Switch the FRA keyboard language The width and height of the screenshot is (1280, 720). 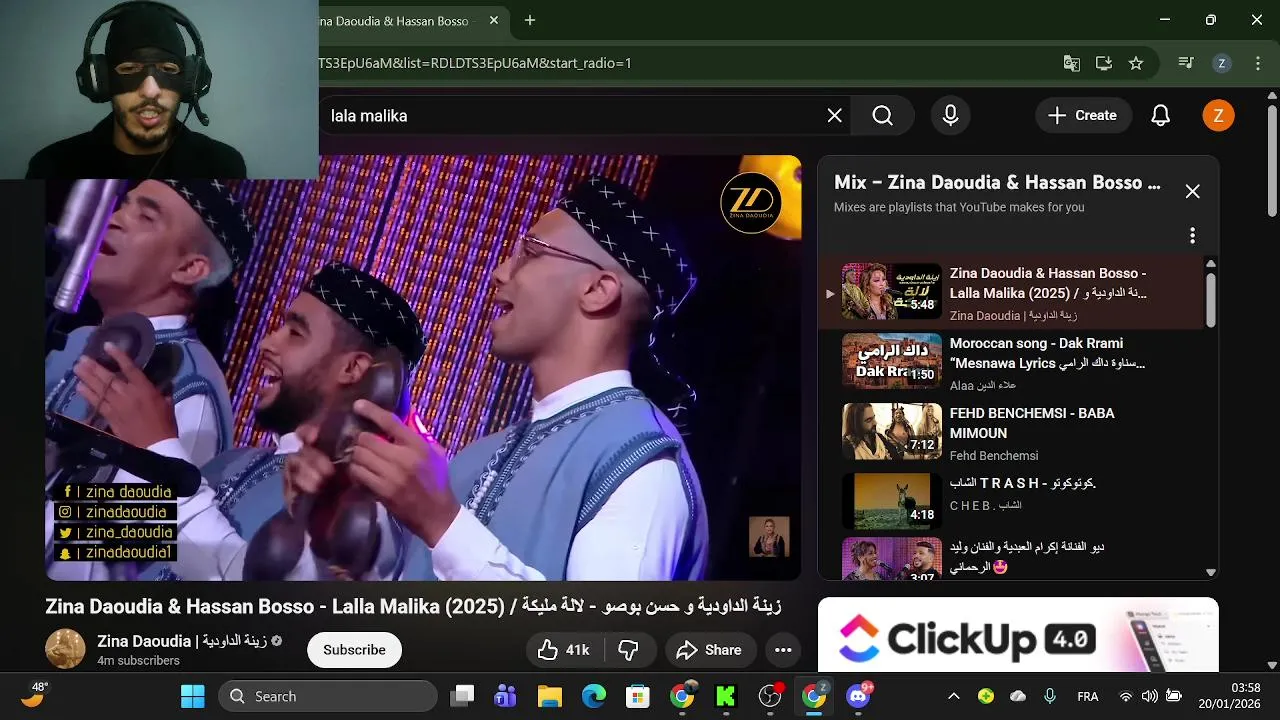coord(1087,696)
